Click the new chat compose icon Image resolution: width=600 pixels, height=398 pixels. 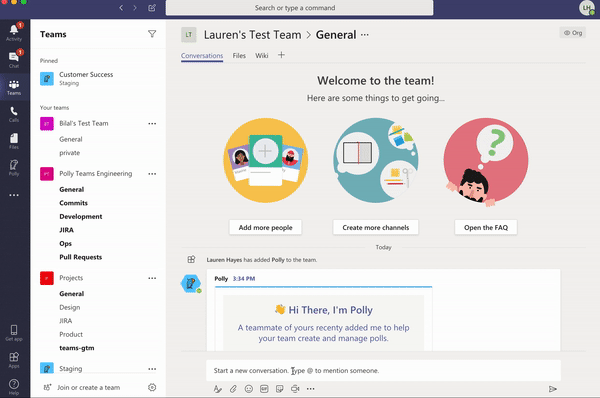152,8
